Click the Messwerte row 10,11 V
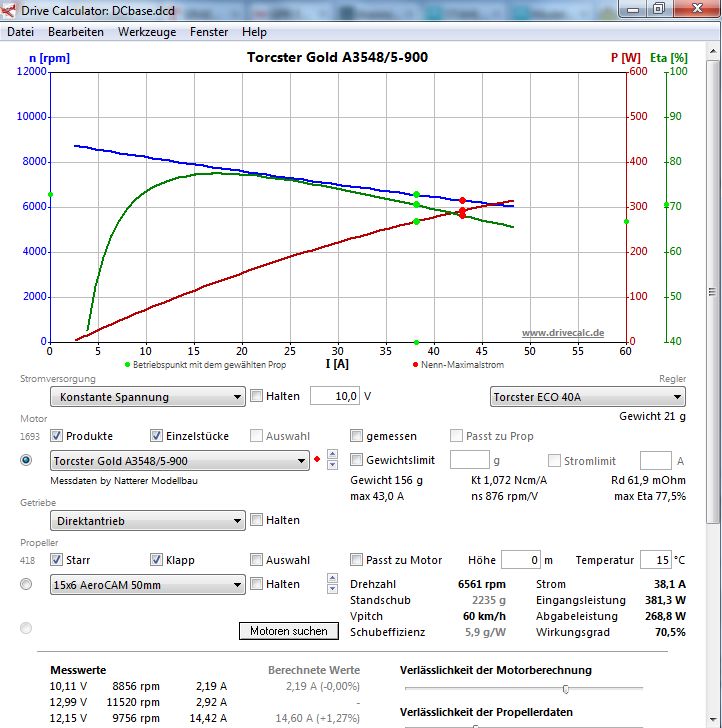 138,686
